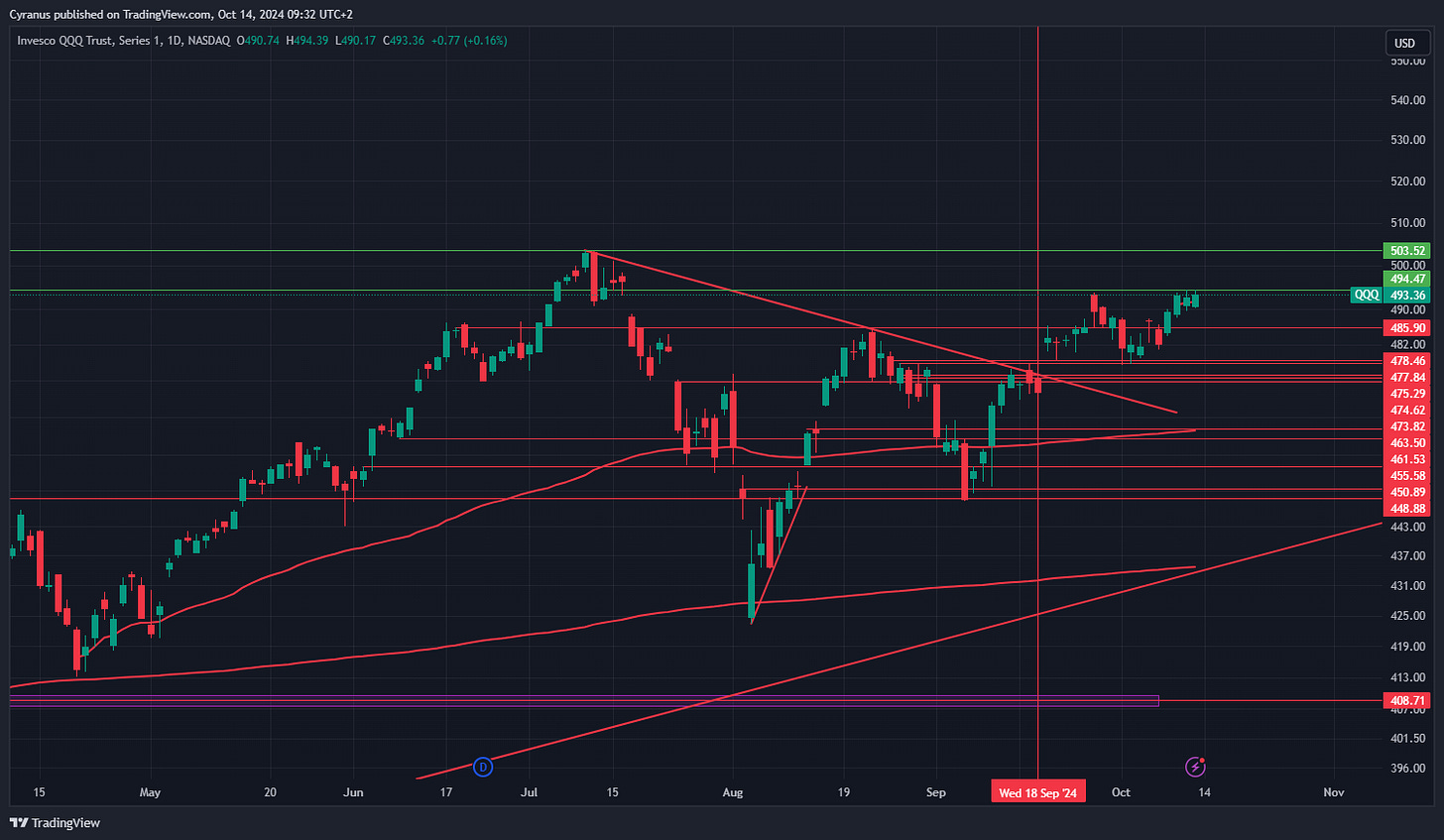Select the 455.58 red price label
This screenshot has width=1444, height=840.
(1407, 476)
